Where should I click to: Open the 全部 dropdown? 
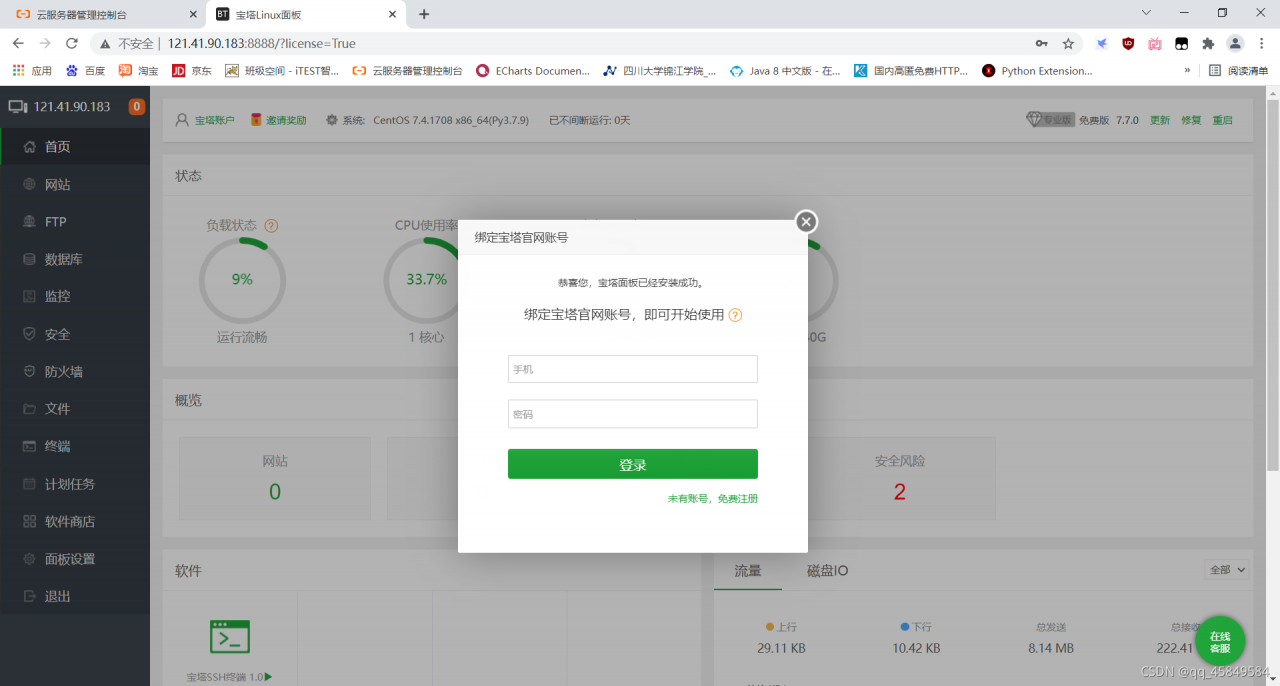point(1228,569)
